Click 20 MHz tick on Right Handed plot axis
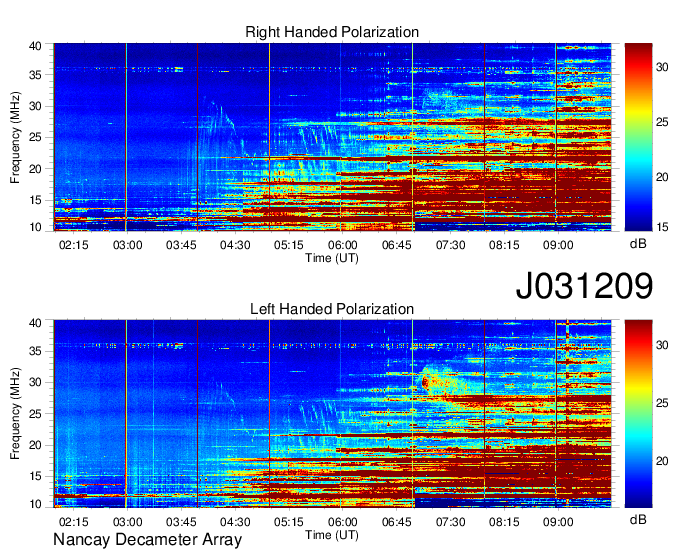 point(35,169)
